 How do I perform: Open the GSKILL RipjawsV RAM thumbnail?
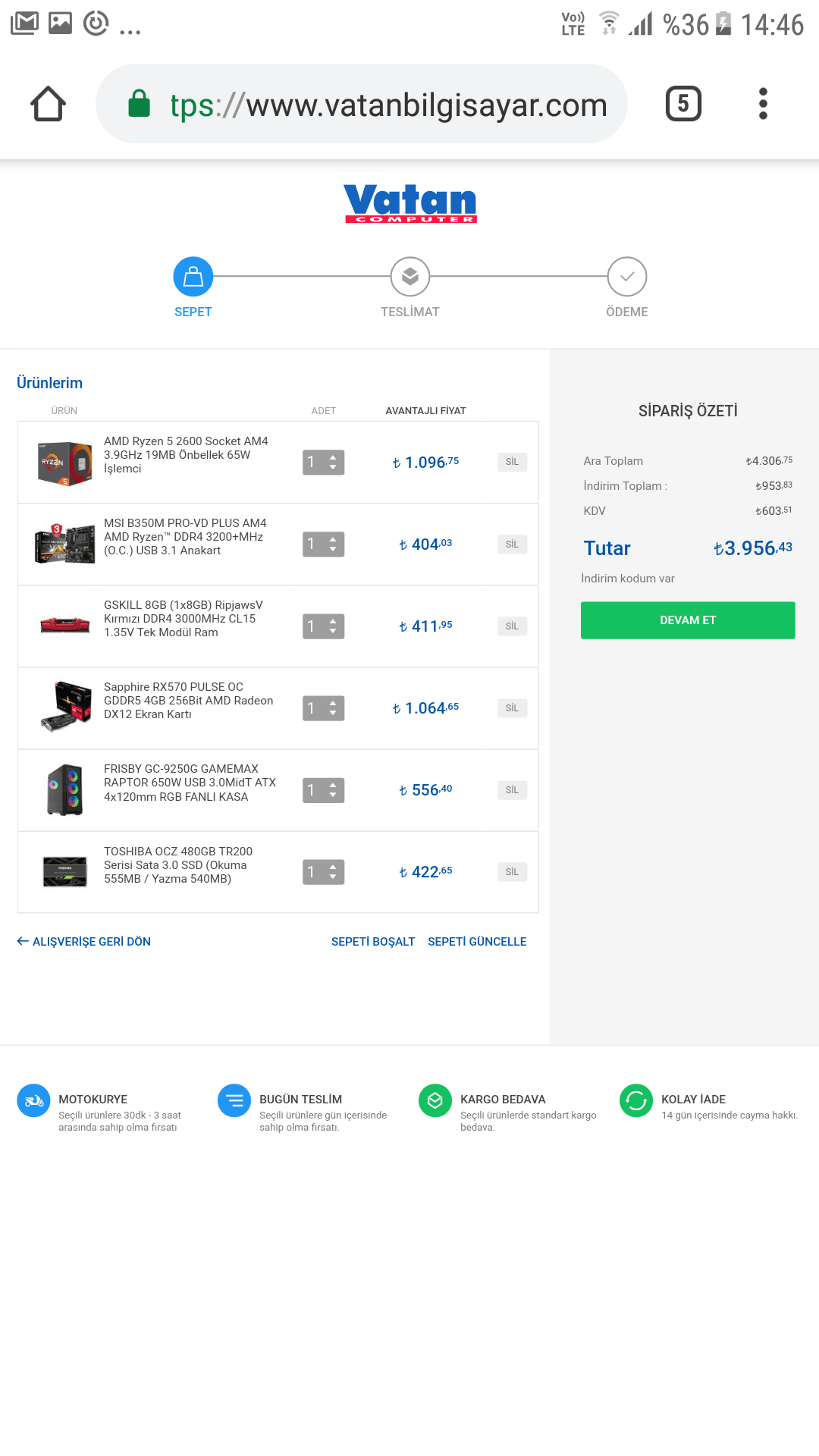click(64, 626)
